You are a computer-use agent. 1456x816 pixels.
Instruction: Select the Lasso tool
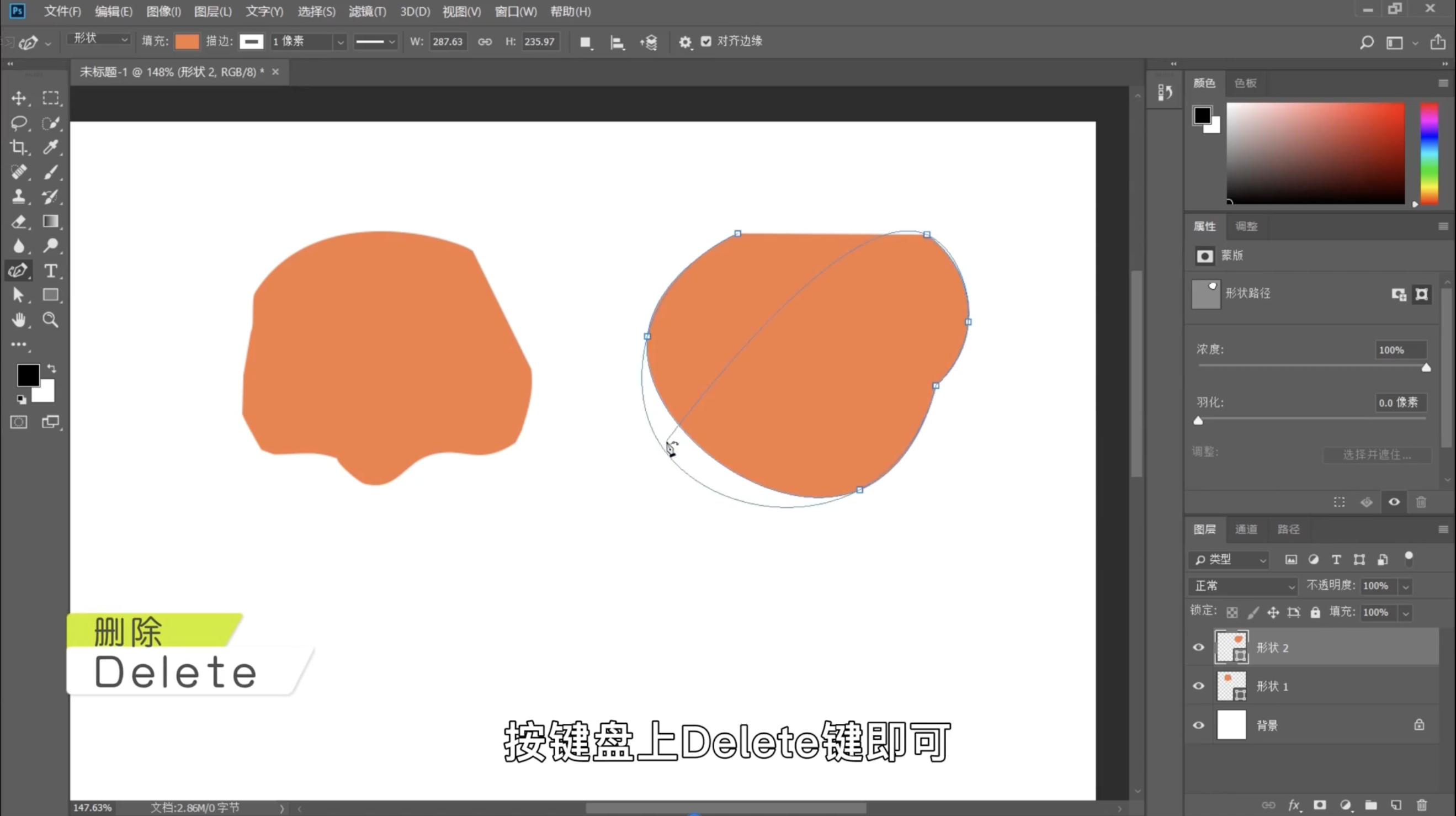[x=19, y=123]
